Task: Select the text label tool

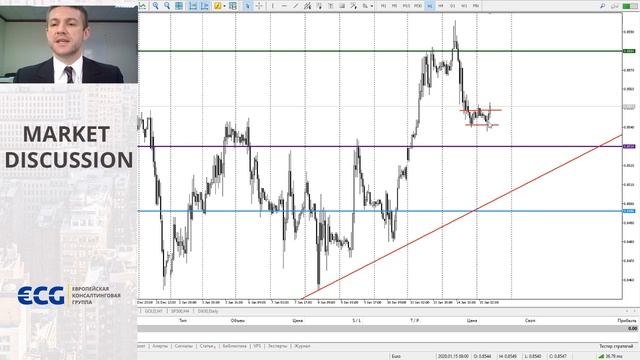Action: 331,6
